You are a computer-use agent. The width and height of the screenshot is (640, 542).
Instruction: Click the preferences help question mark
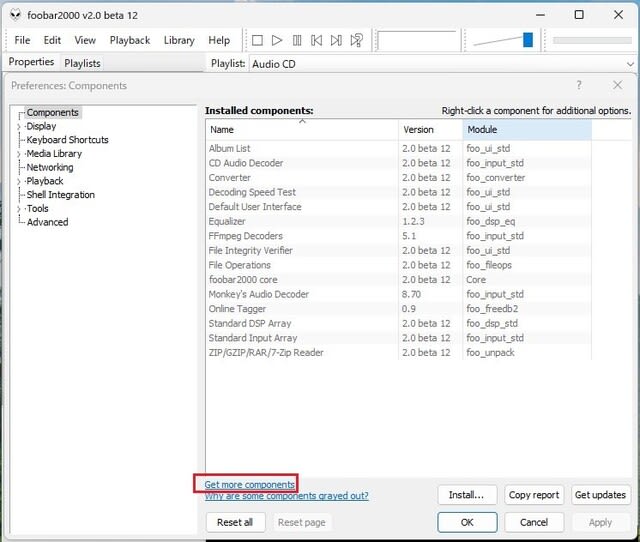tap(579, 85)
